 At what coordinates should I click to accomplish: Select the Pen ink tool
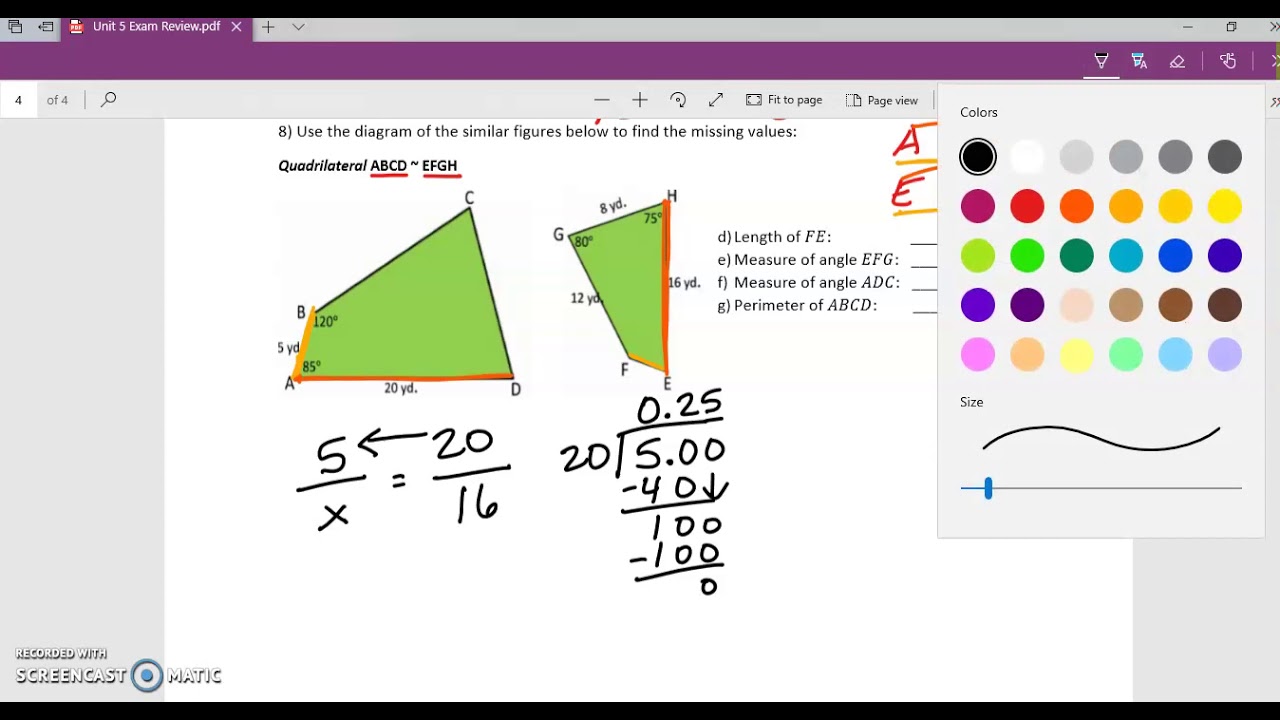tap(1101, 61)
